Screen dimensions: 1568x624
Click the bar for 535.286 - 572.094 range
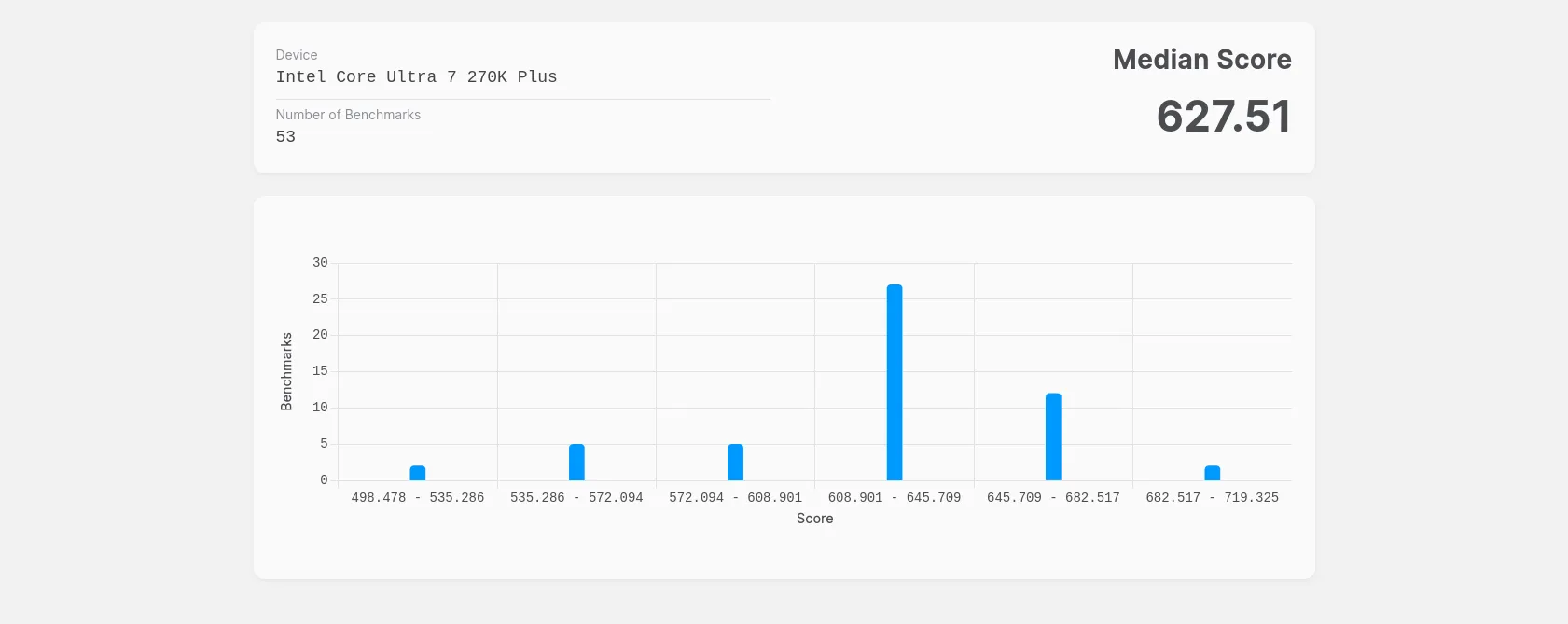pos(576,462)
